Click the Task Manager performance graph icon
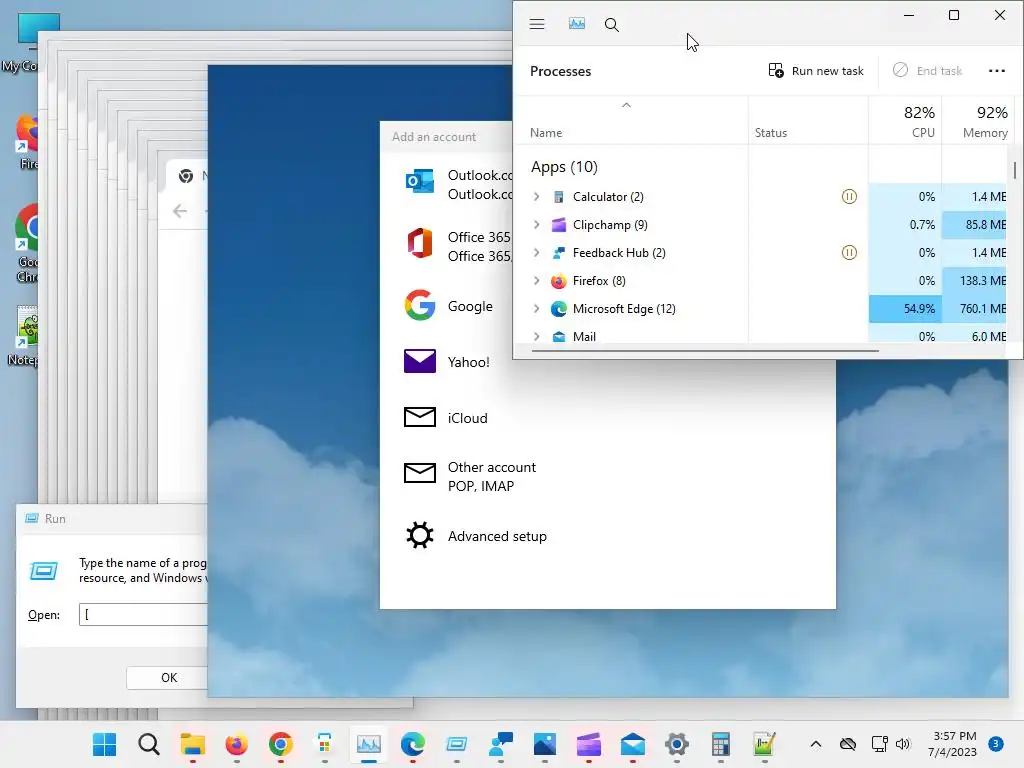Screen dimensions: 1024x768 coord(577,24)
